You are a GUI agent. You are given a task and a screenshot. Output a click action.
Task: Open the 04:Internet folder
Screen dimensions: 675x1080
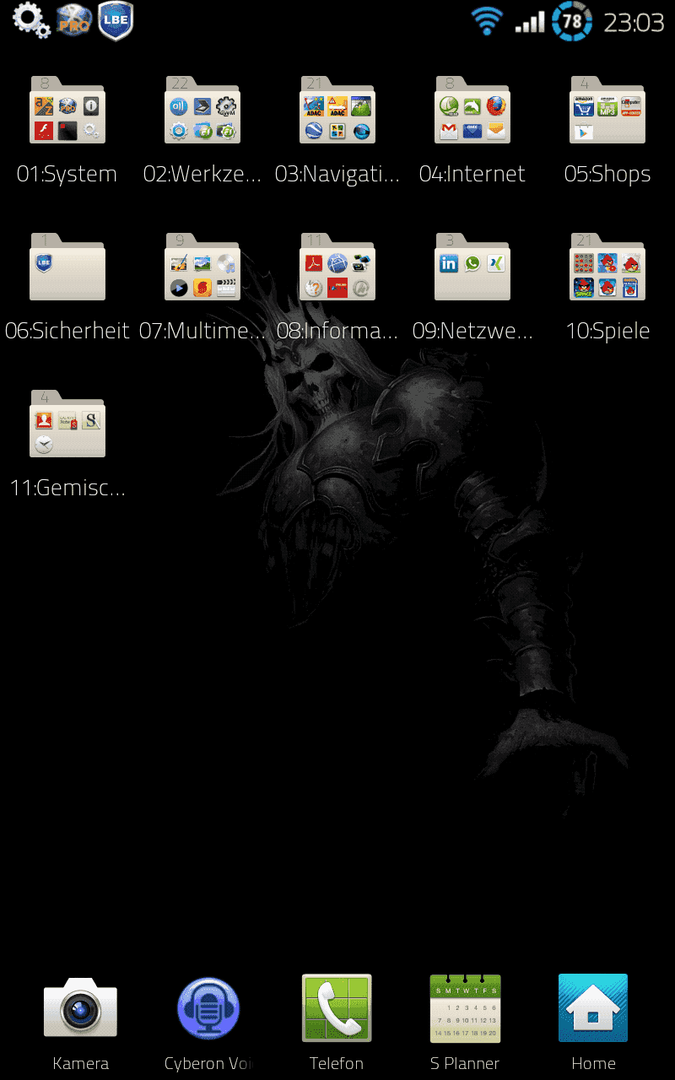(x=472, y=110)
